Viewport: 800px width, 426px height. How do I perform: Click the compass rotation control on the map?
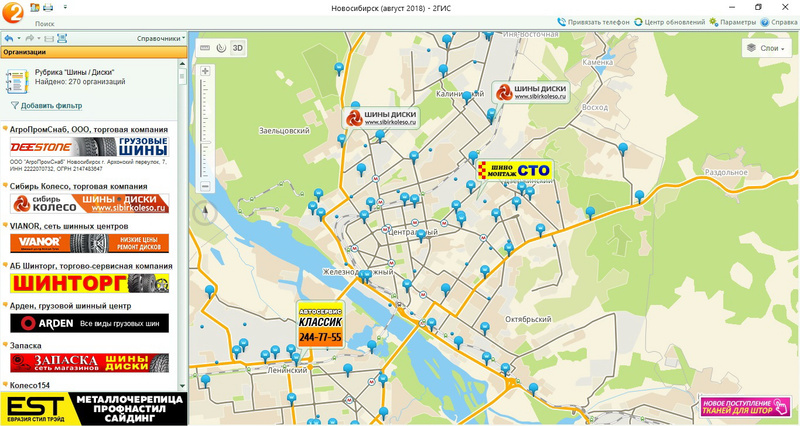(x=205, y=213)
